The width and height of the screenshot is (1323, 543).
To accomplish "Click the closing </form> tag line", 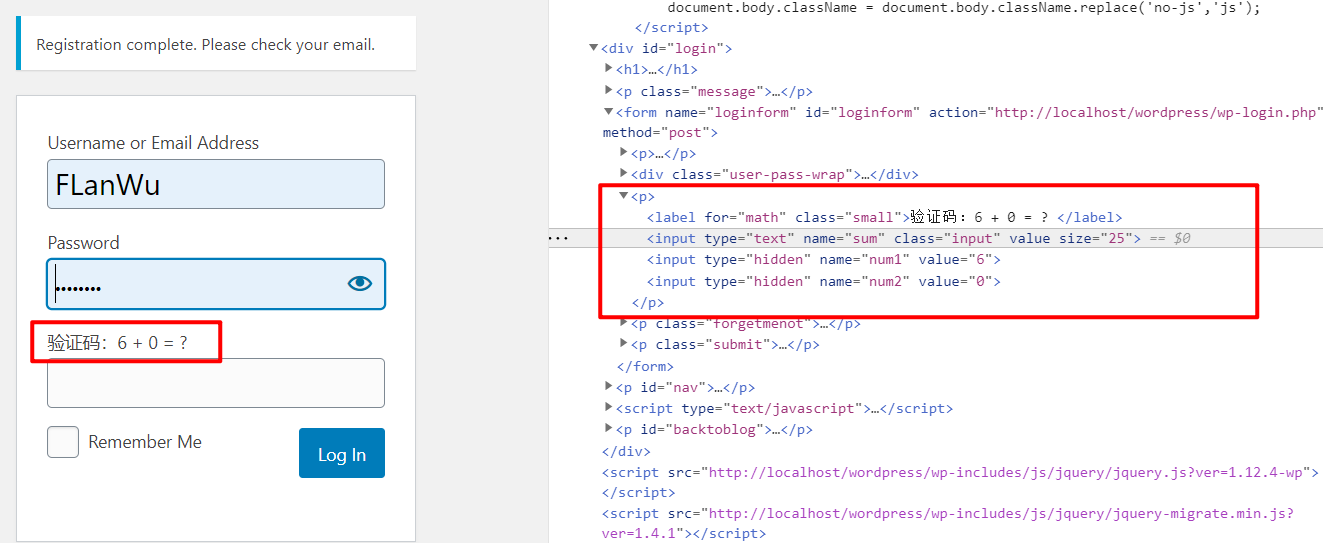I will tap(644, 366).
